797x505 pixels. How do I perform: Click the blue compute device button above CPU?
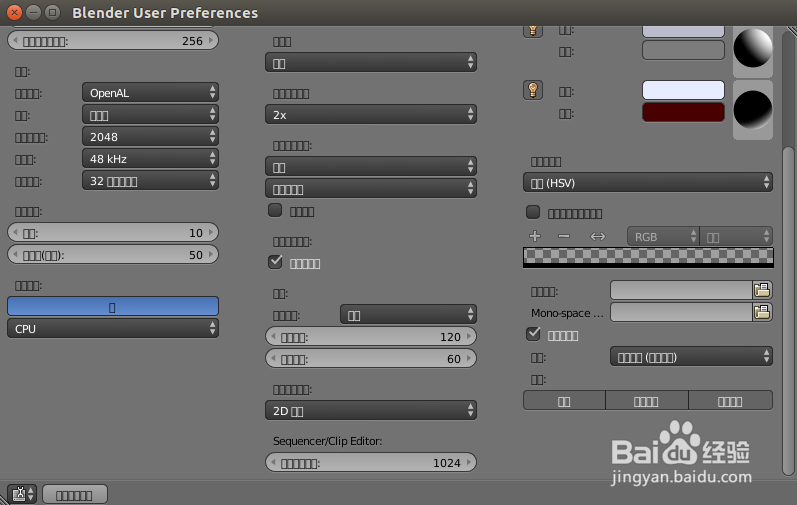(113, 306)
